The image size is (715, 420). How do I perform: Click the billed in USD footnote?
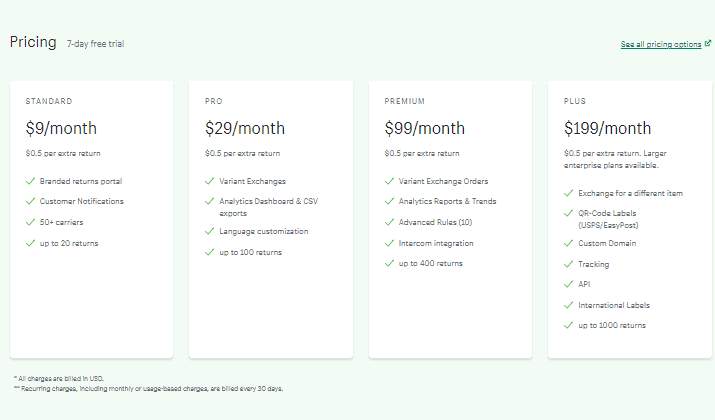pyautogui.click(x=59, y=379)
